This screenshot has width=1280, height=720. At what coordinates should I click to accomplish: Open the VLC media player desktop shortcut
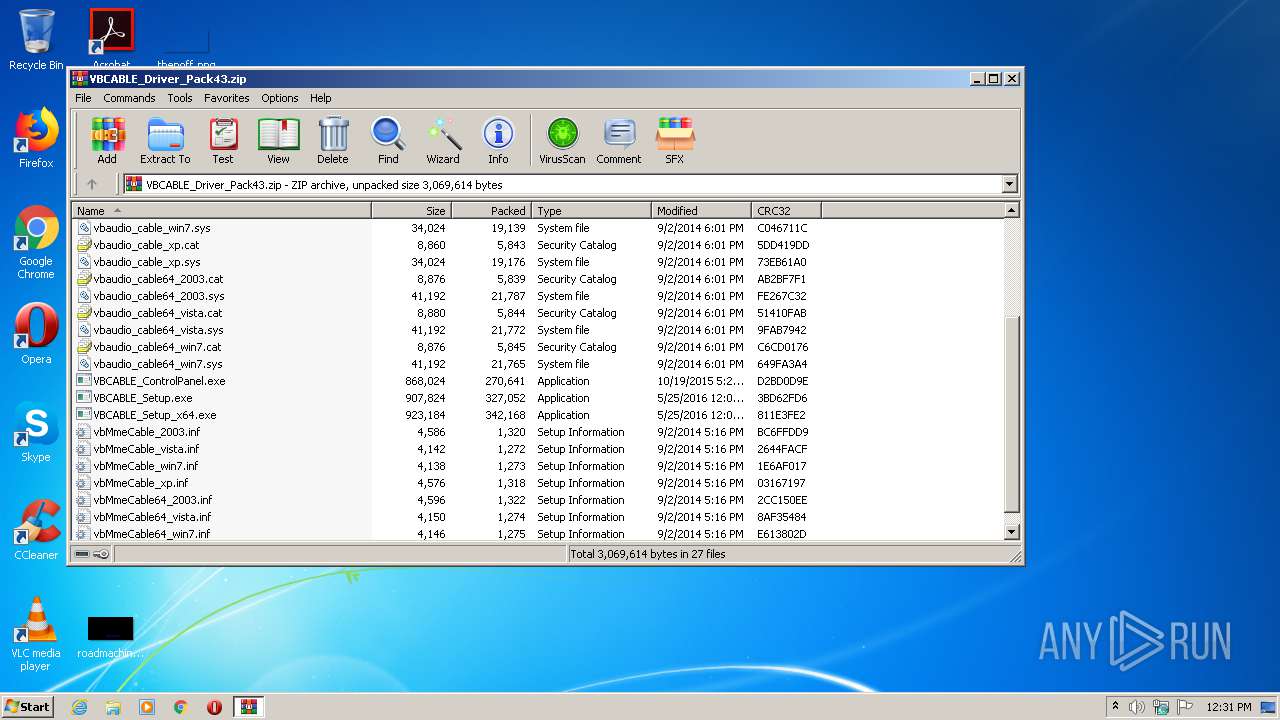[x=36, y=634]
